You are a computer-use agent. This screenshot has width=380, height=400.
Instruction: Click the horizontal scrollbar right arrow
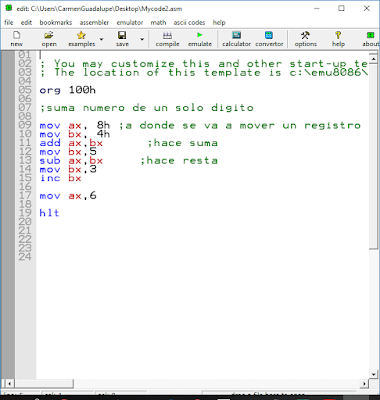coord(364,384)
